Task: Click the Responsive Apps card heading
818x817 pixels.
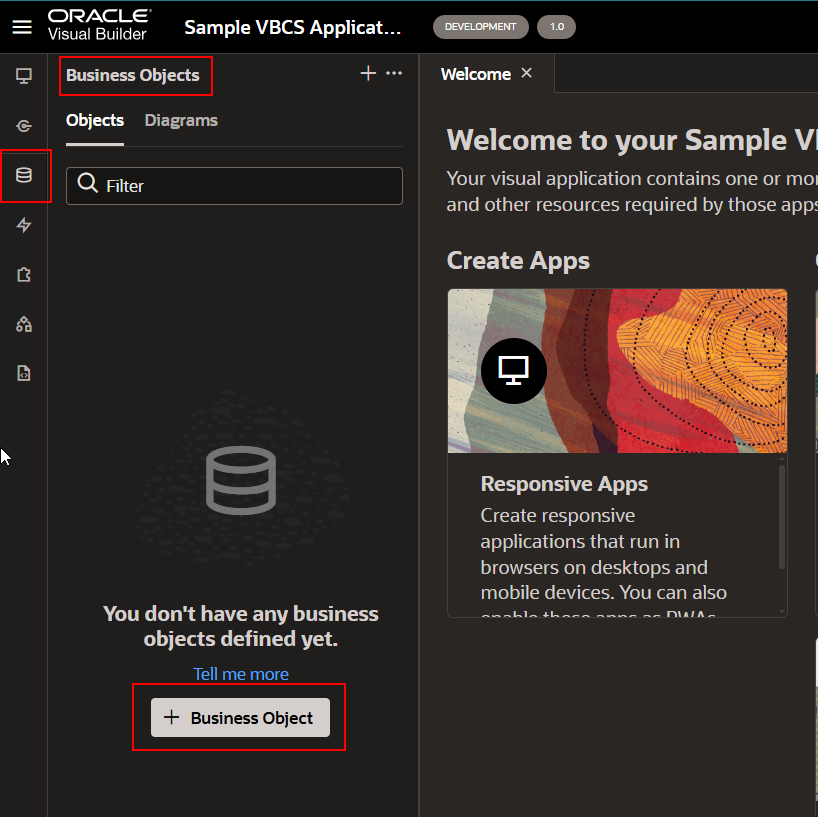Action: [x=564, y=484]
